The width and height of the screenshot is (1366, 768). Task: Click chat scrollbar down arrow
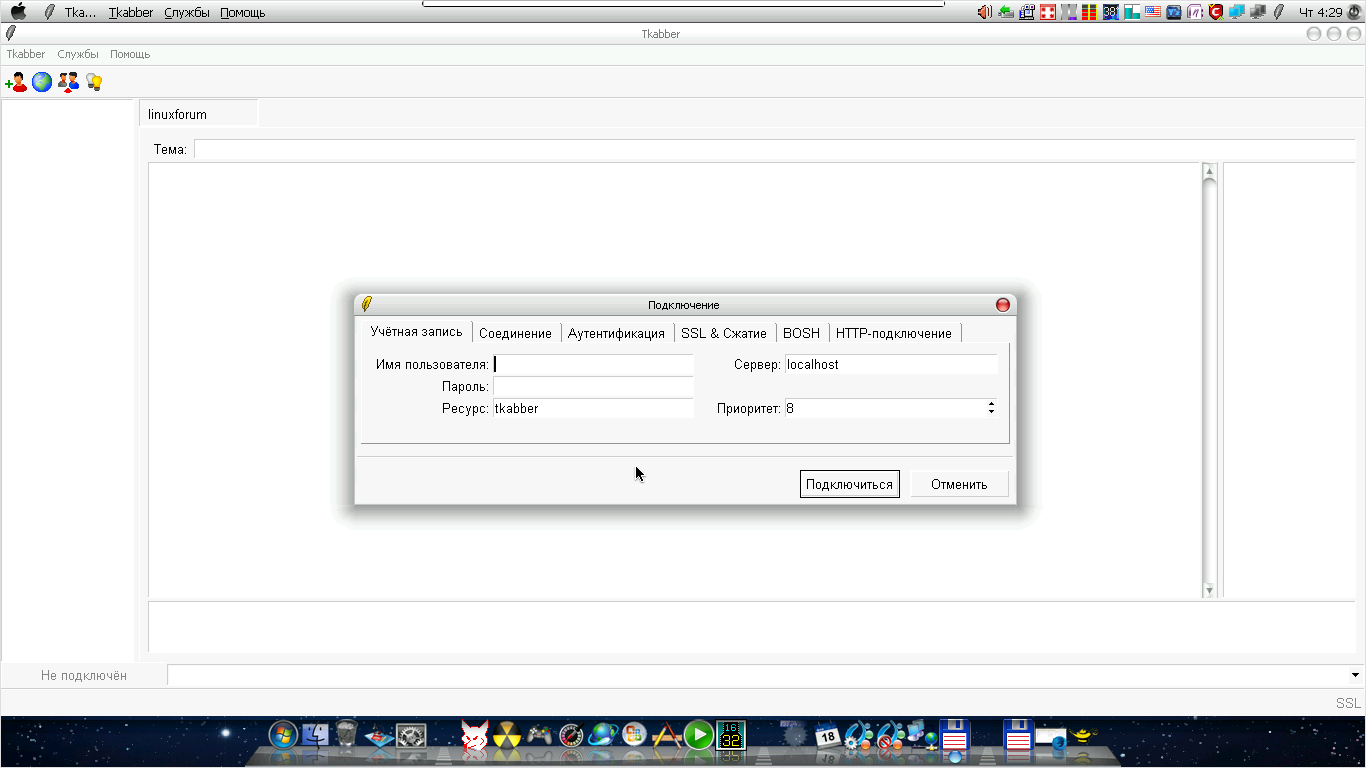coord(1209,591)
